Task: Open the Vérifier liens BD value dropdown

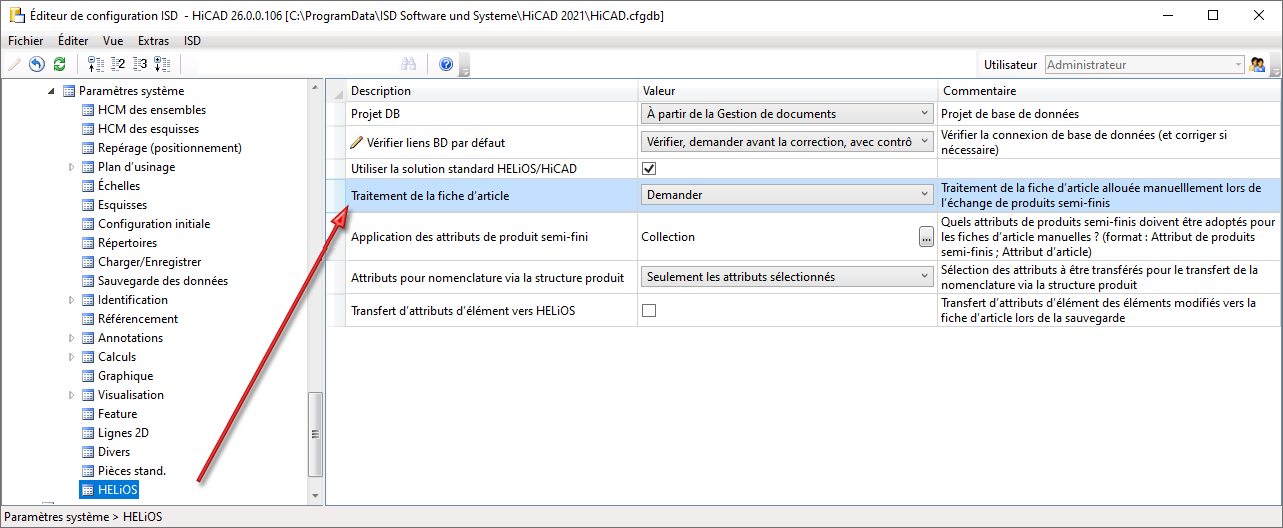Action: point(786,142)
